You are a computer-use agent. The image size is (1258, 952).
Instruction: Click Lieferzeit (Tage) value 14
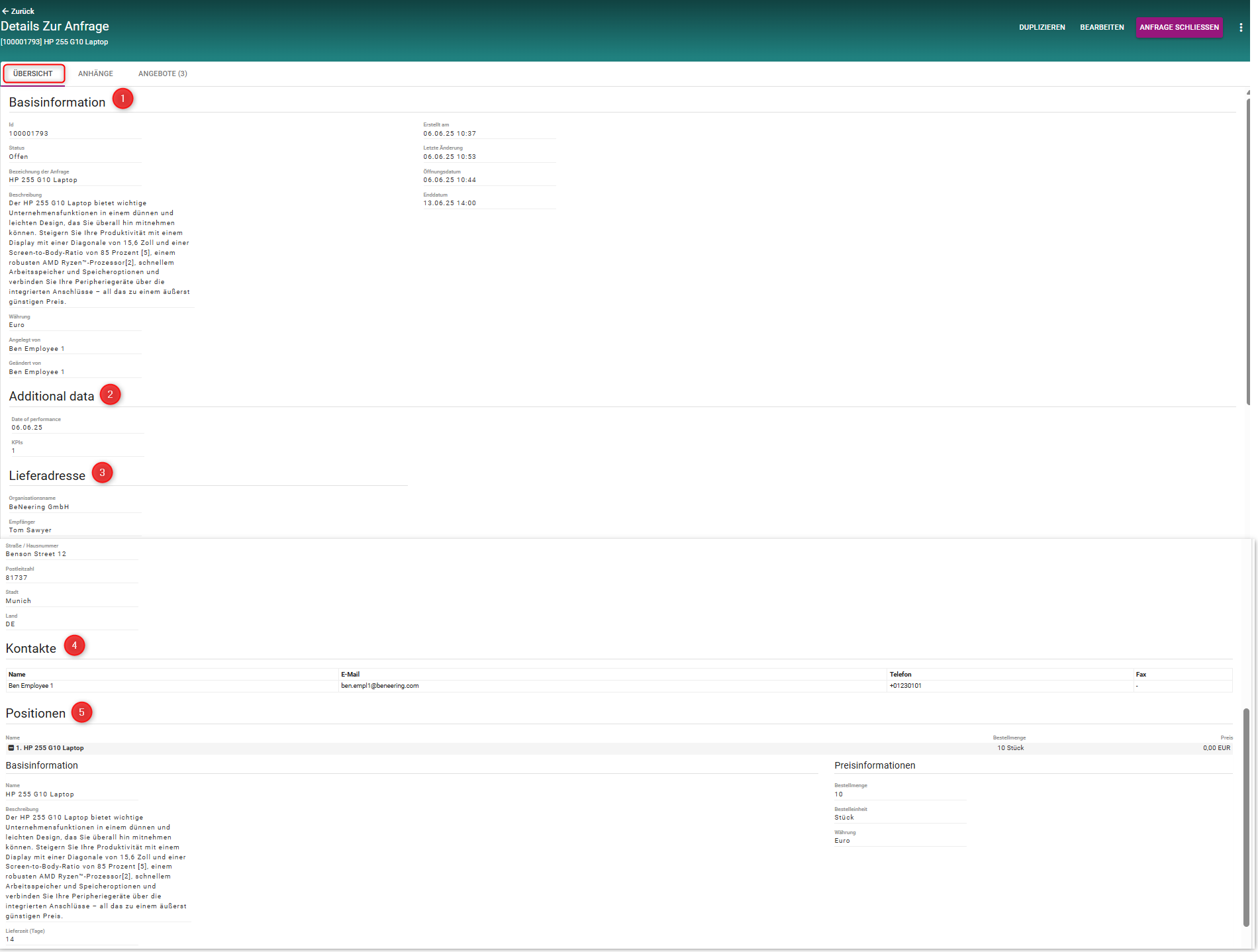pos(10,939)
